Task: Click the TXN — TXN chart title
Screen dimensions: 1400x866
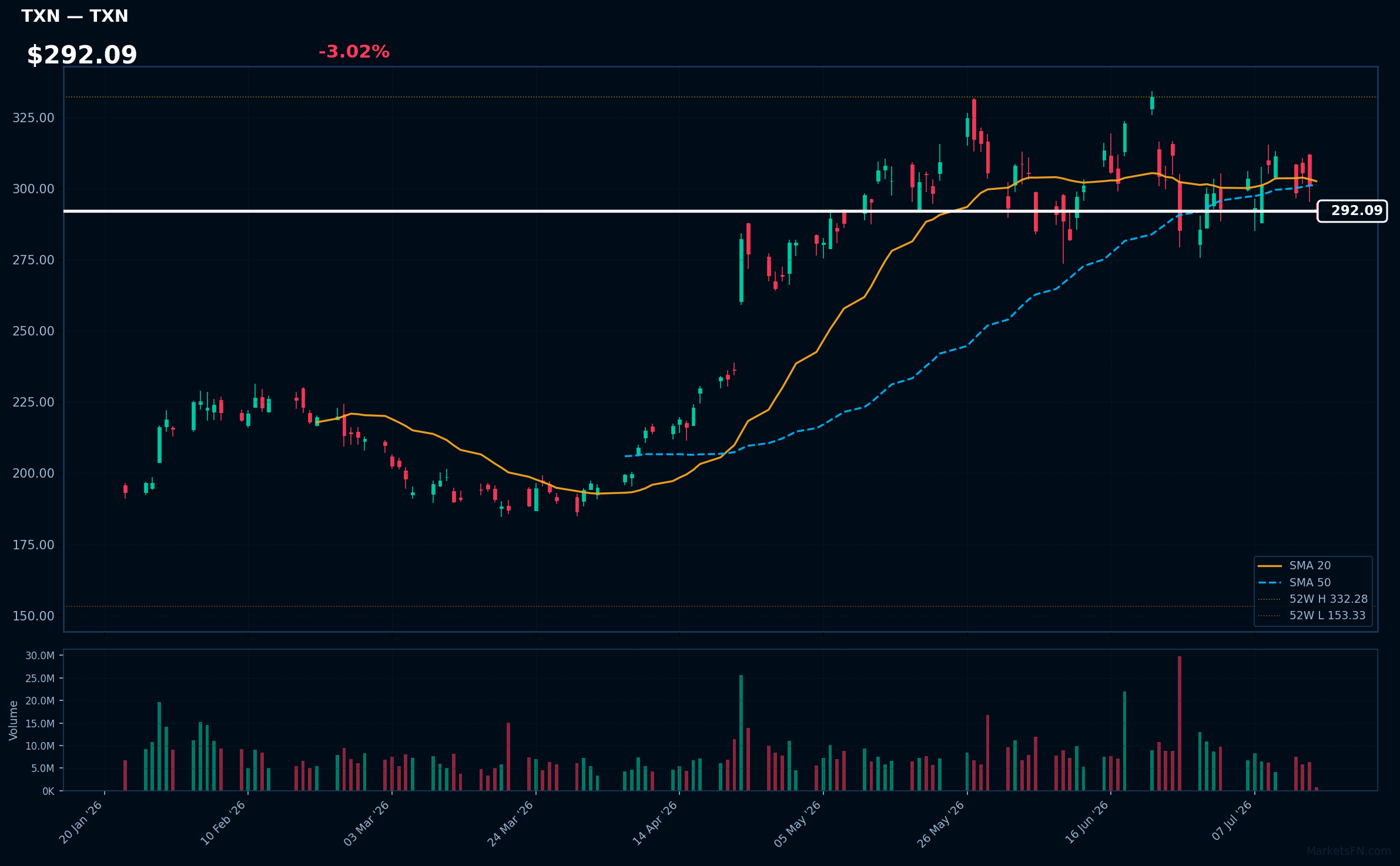Action: (x=75, y=16)
